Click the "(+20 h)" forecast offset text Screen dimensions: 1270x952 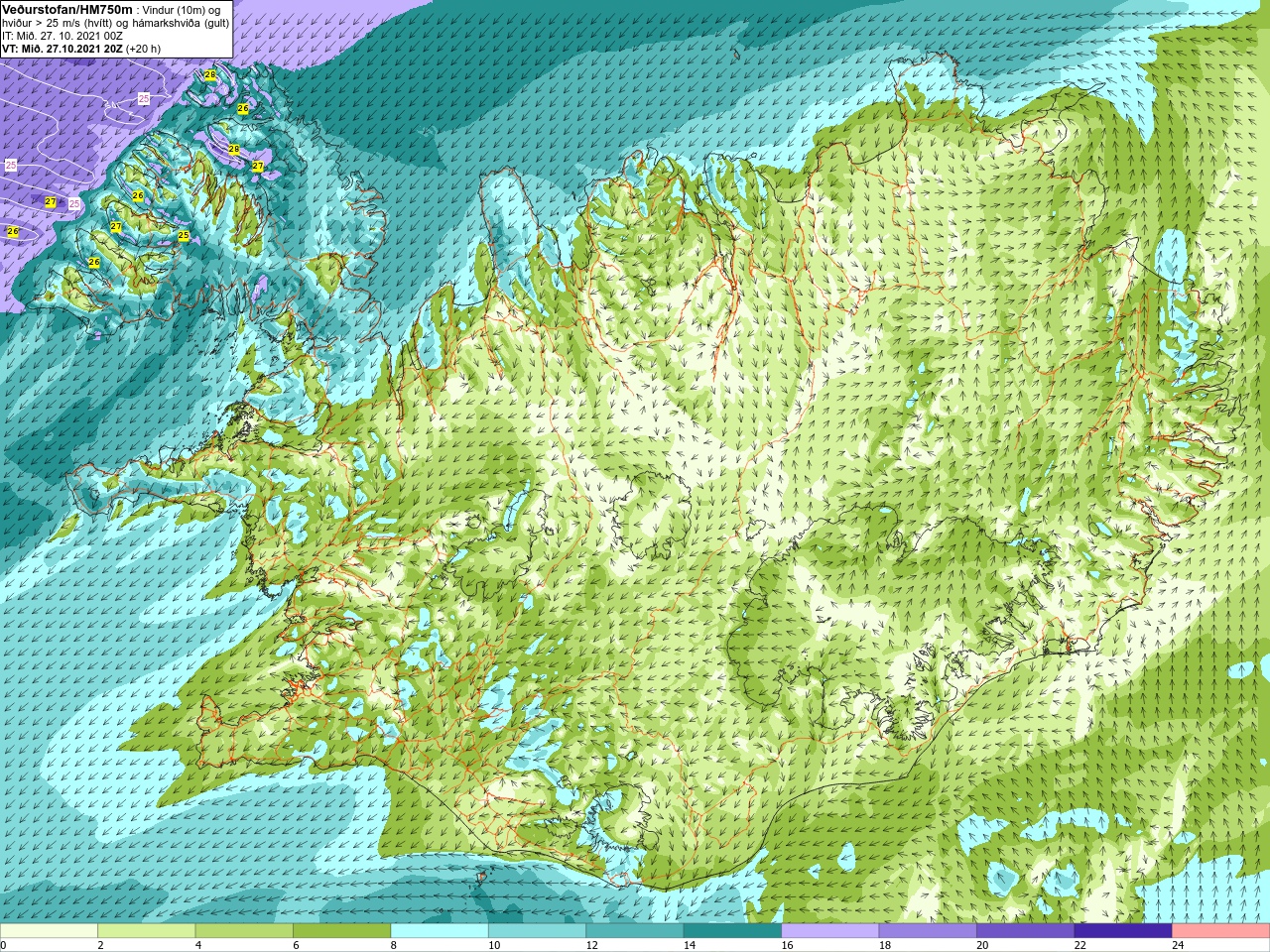pyautogui.click(x=144, y=48)
